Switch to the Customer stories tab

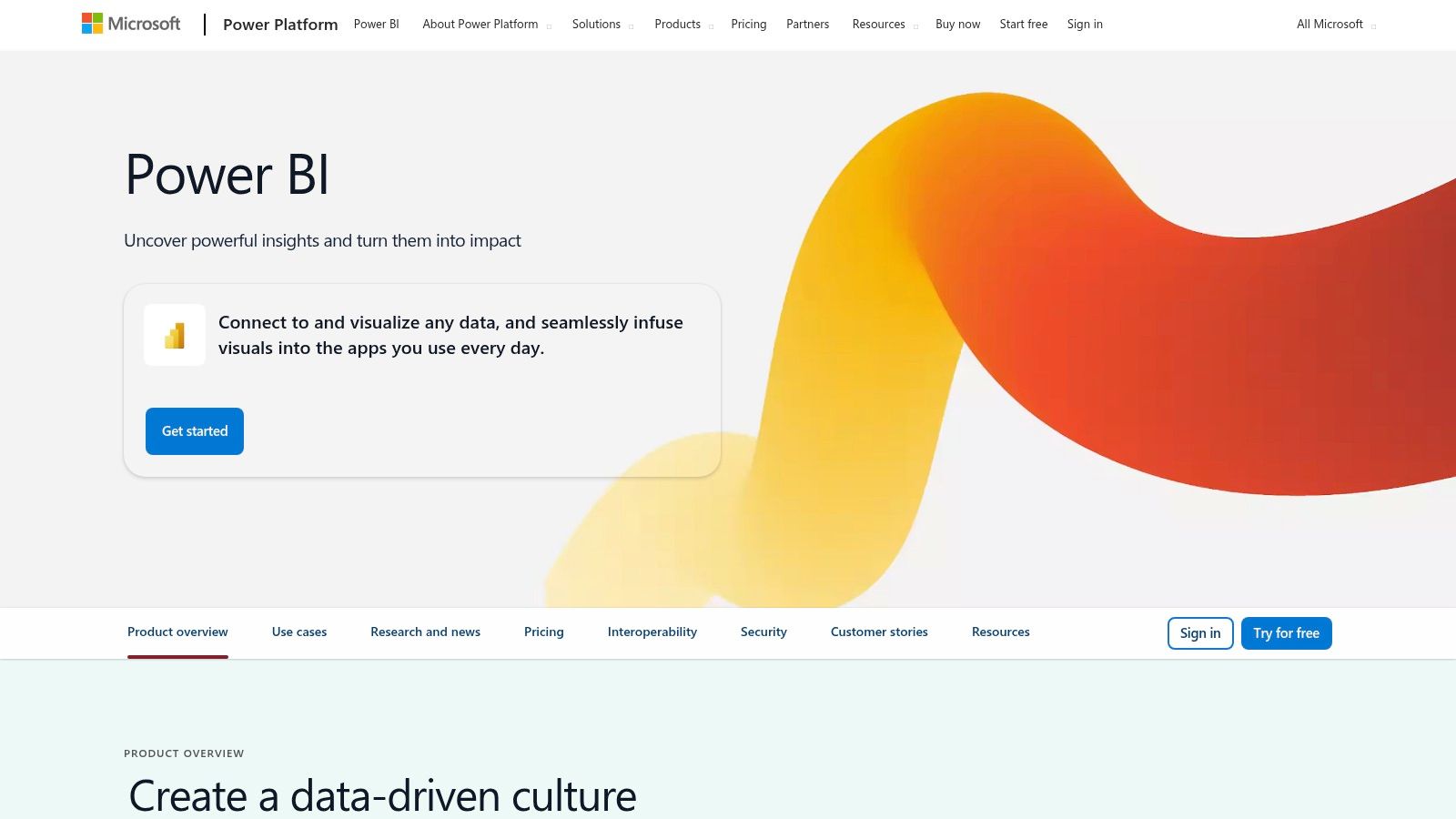[x=878, y=632]
